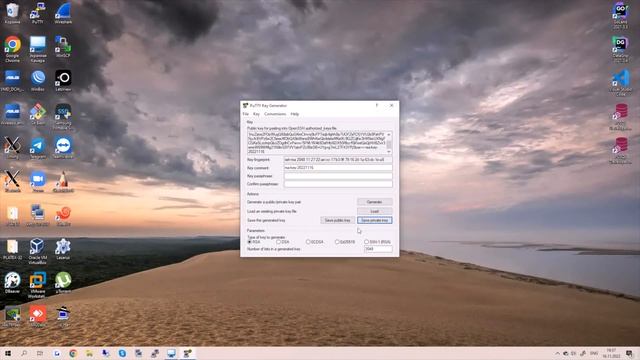Open the Help menu in PuTTYgen
640x360 pixels.
(x=295, y=114)
